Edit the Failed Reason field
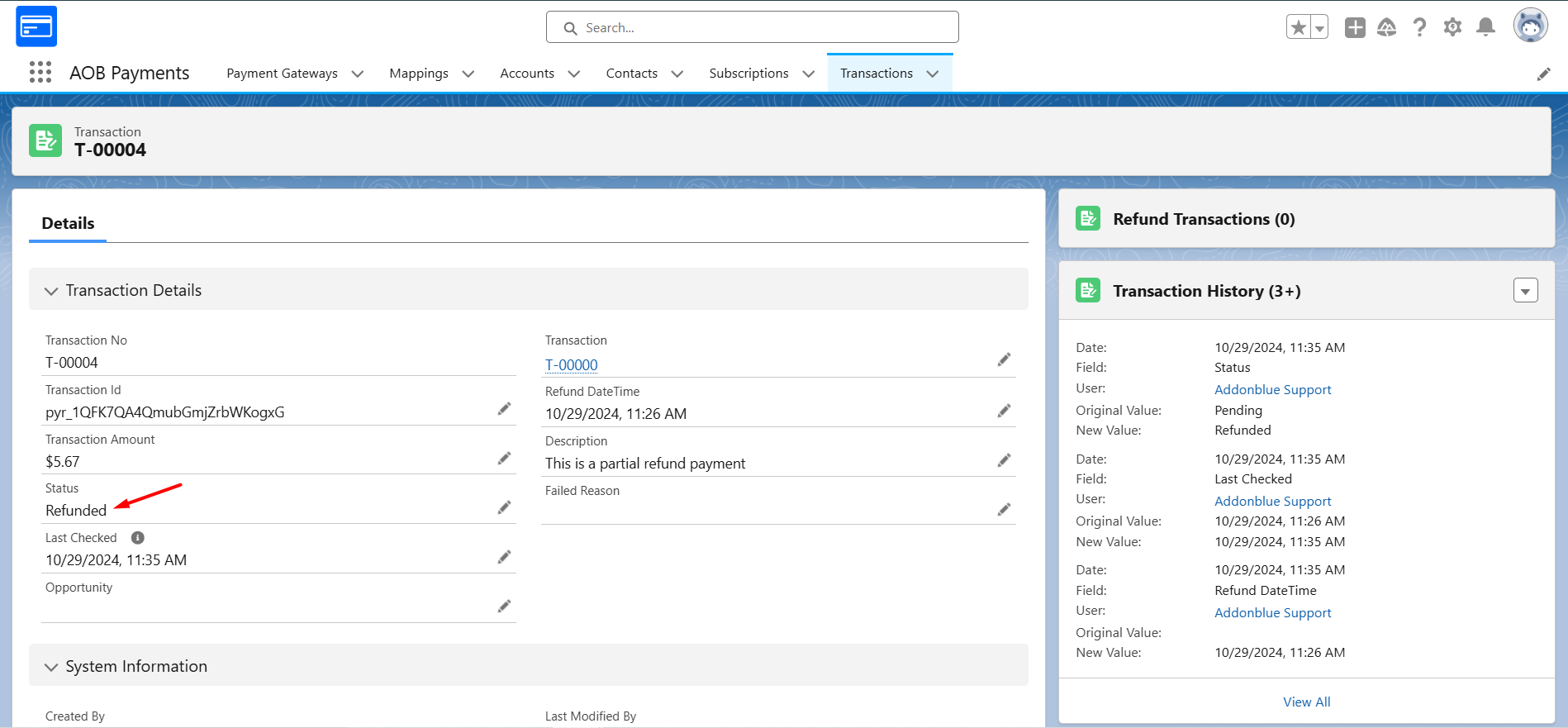1568x728 pixels. [x=1004, y=509]
